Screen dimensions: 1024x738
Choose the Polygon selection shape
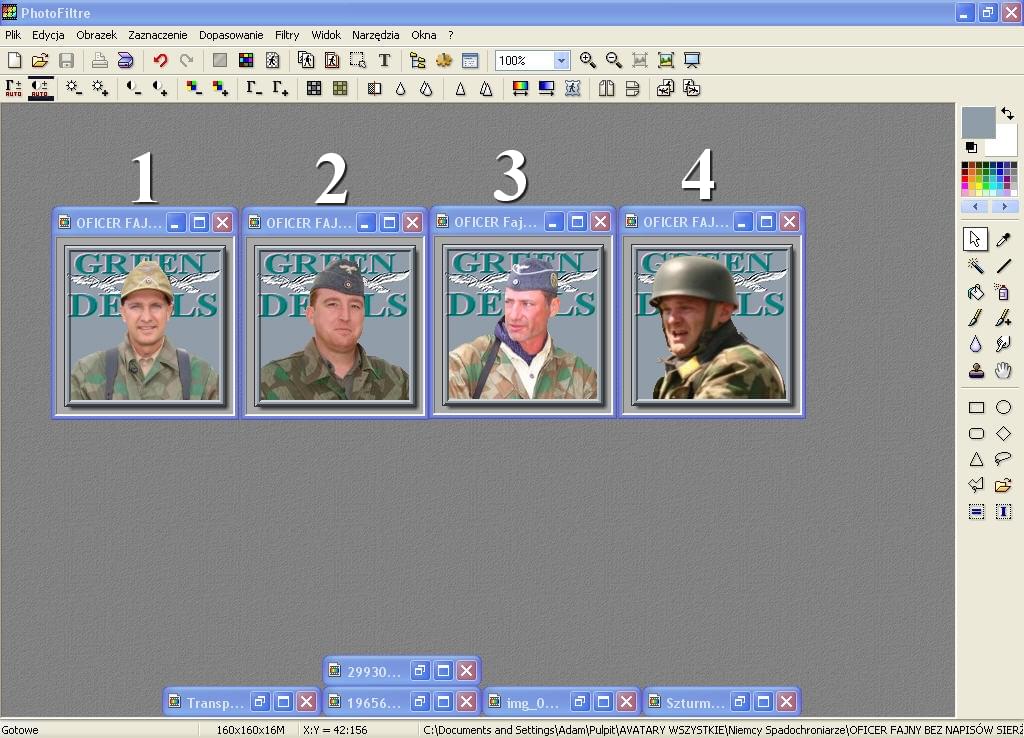pyautogui.click(x=976, y=485)
